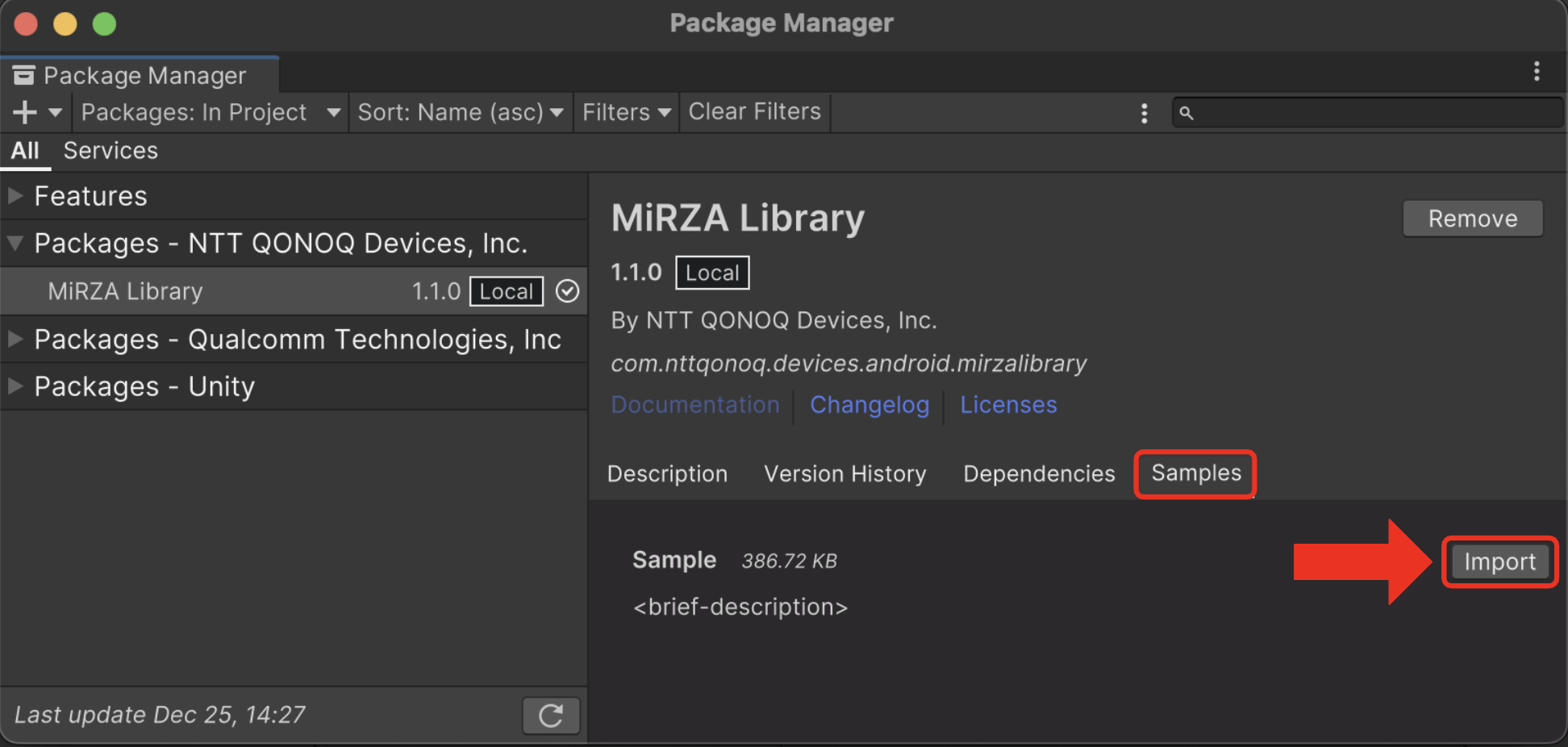Switch to the Description tab
The image size is (1568, 747).
667,474
